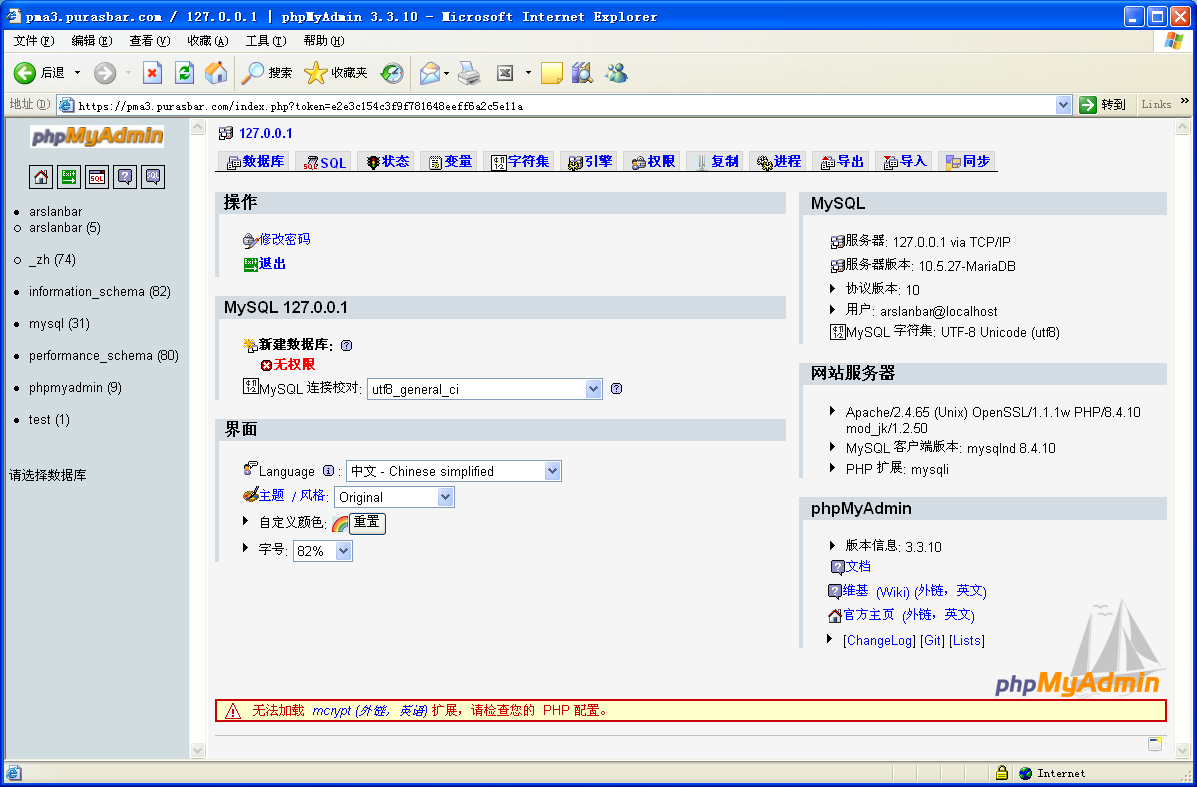
Task: Select the test (1) database
Action: (49, 420)
